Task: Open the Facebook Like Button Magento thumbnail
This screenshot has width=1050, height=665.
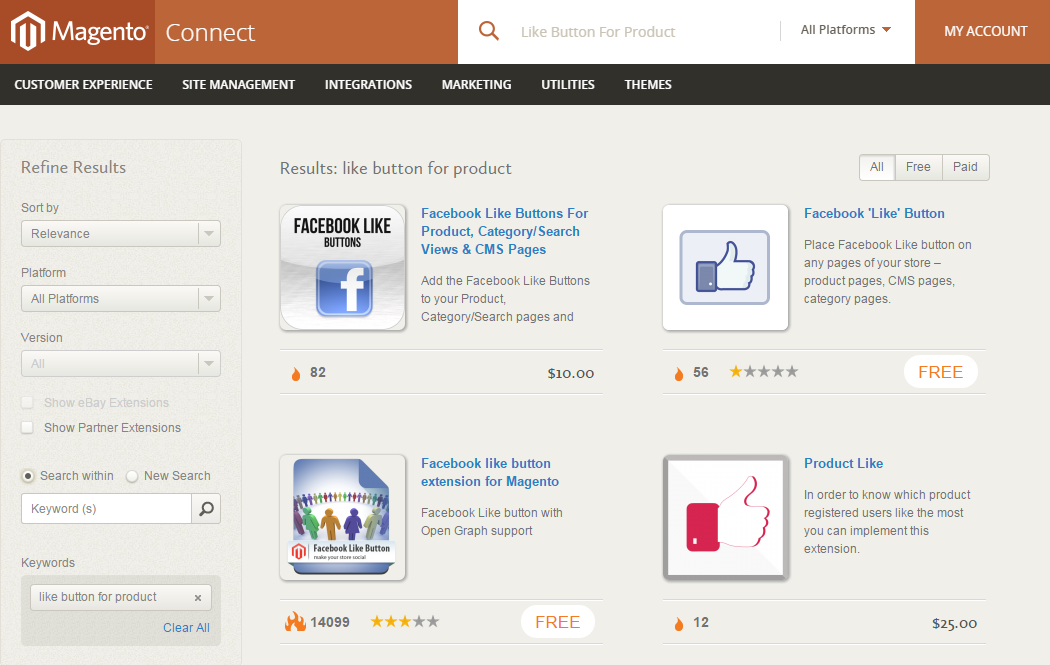Action: [343, 517]
